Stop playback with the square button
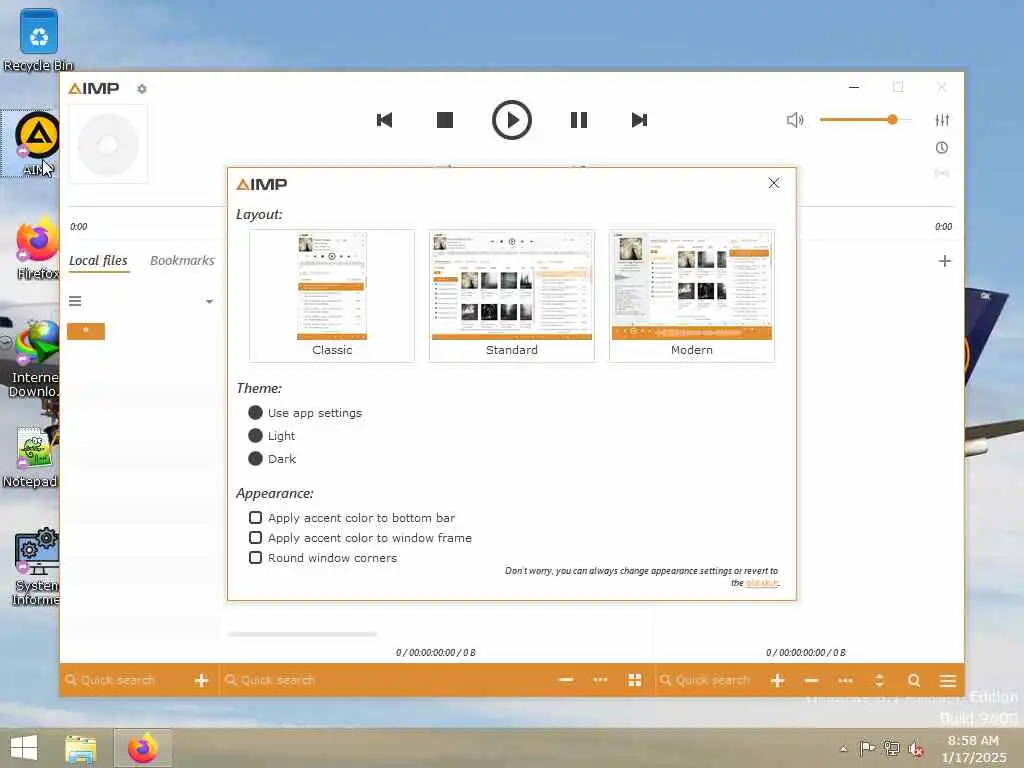Screen dimensions: 1024x768 point(445,120)
